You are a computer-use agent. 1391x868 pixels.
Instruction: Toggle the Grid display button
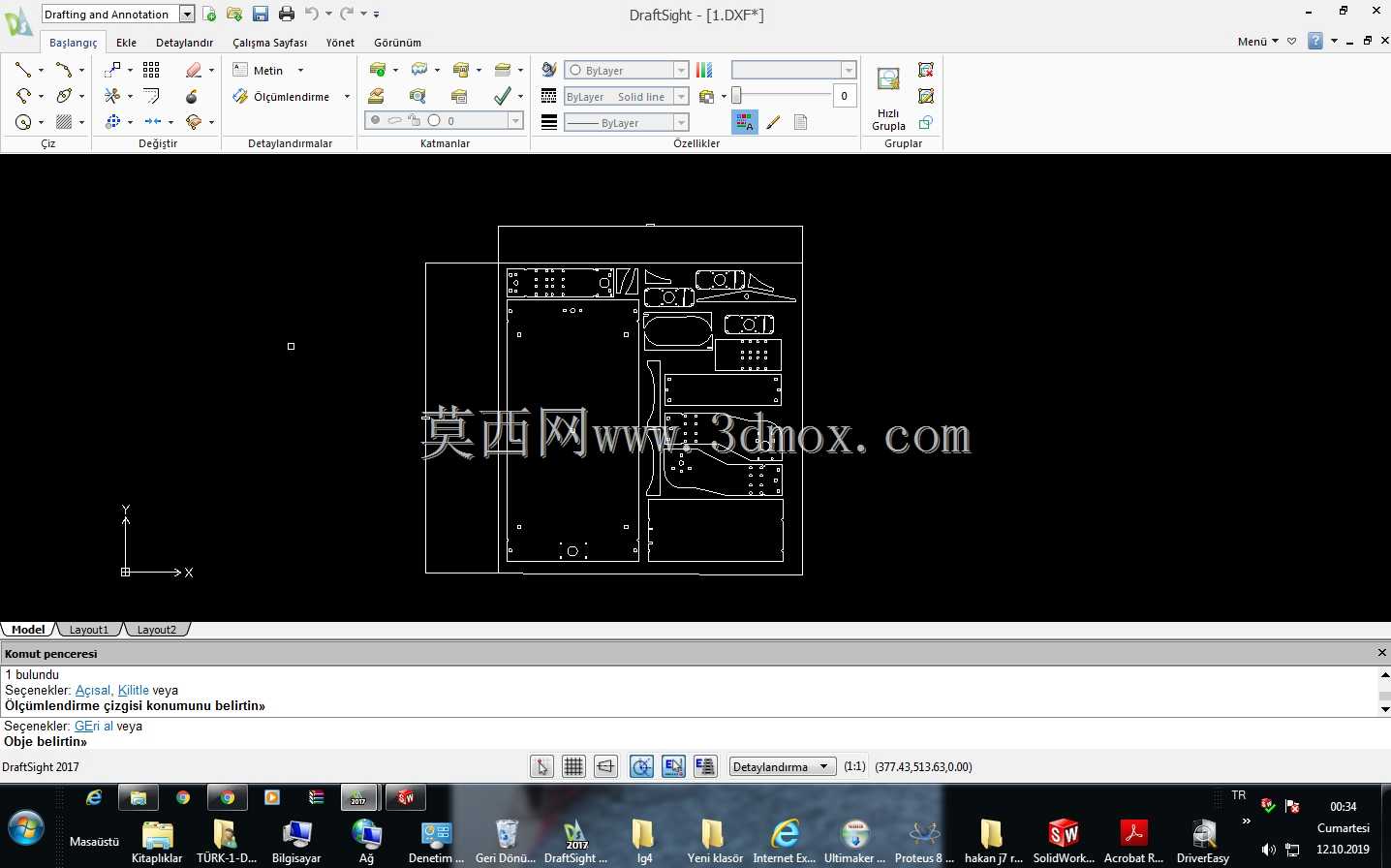573,766
